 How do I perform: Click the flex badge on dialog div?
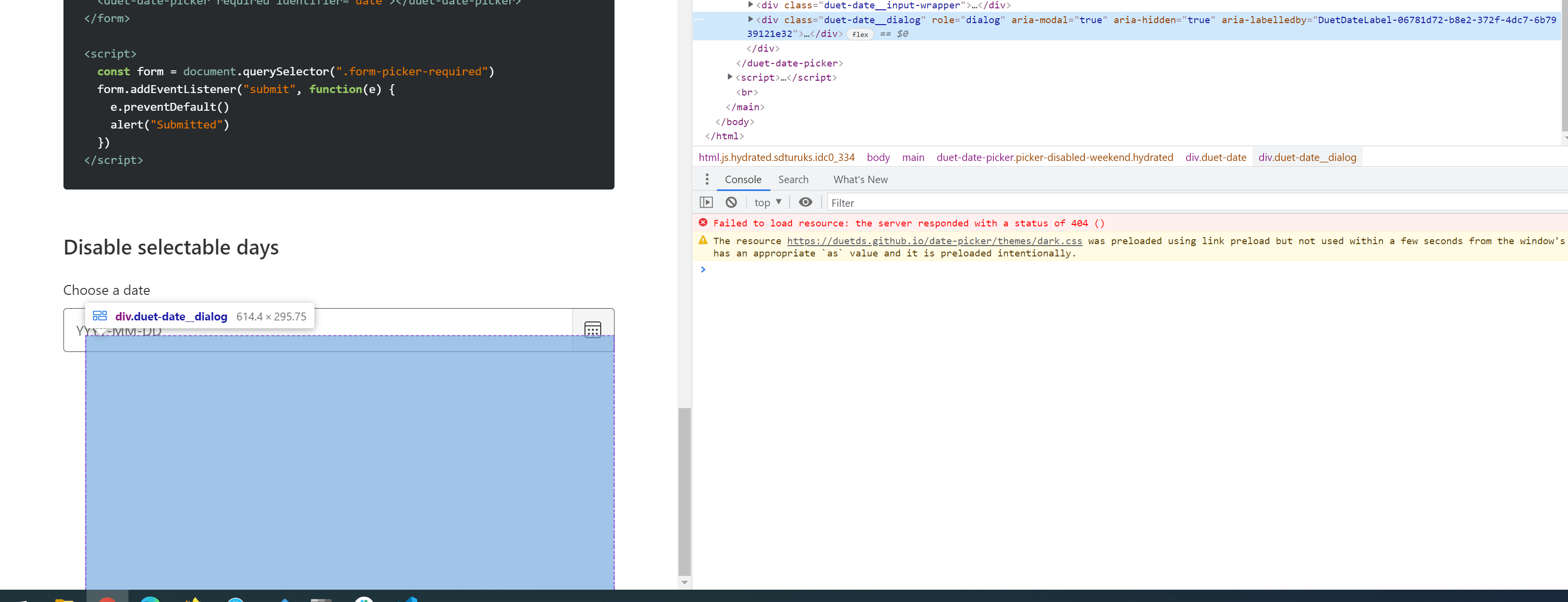(860, 34)
